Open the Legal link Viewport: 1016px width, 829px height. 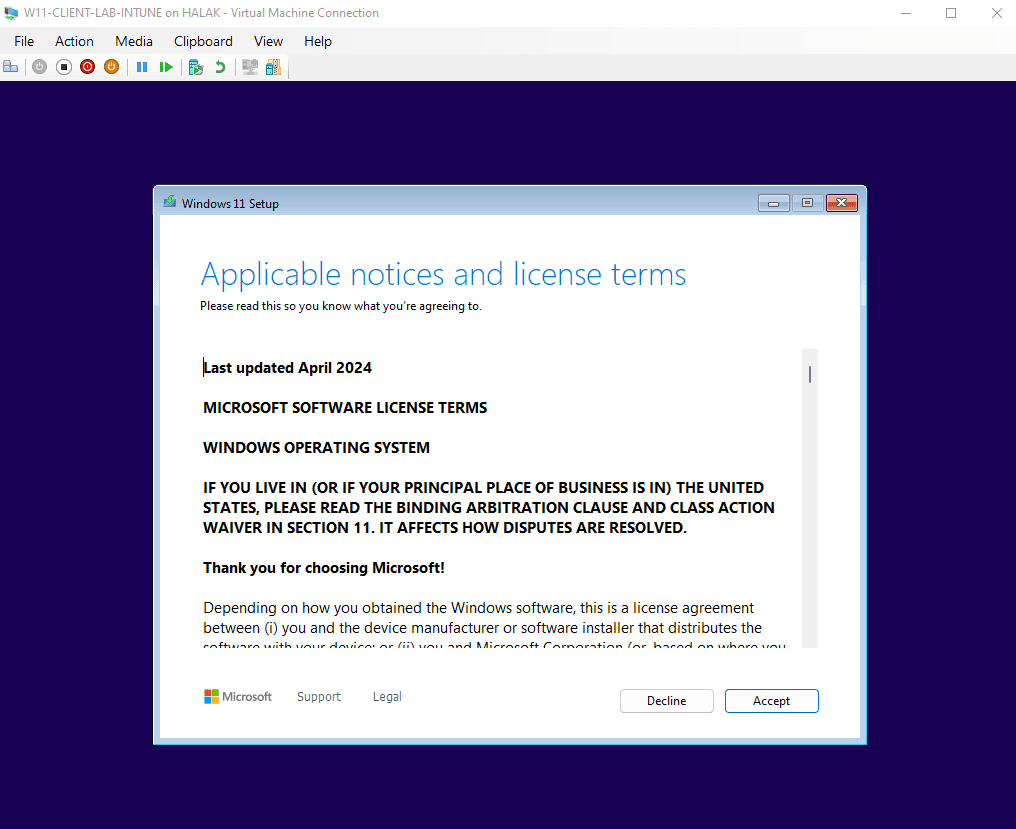pos(386,696)
